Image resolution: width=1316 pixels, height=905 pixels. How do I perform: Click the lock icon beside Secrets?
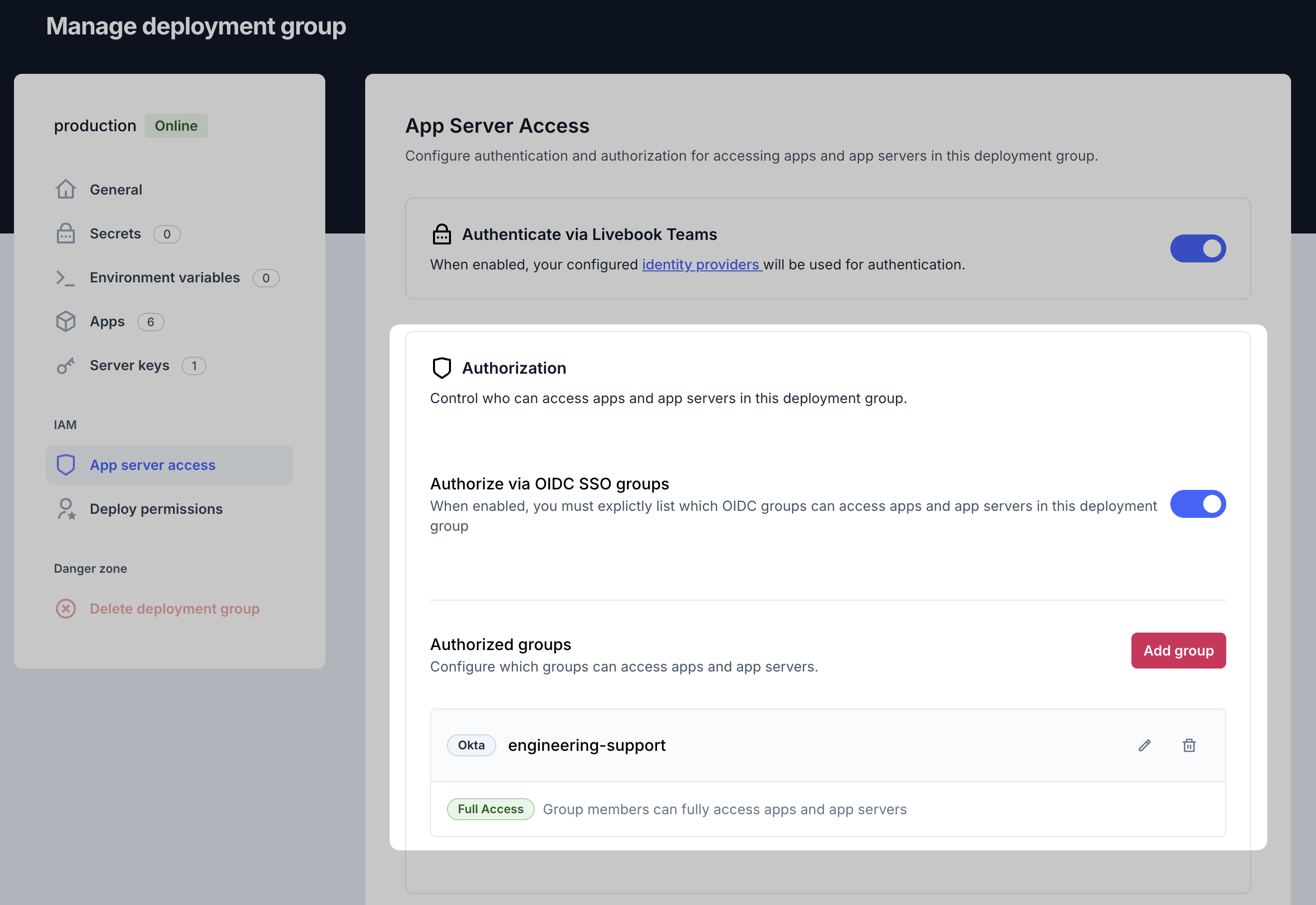(66, 233)
